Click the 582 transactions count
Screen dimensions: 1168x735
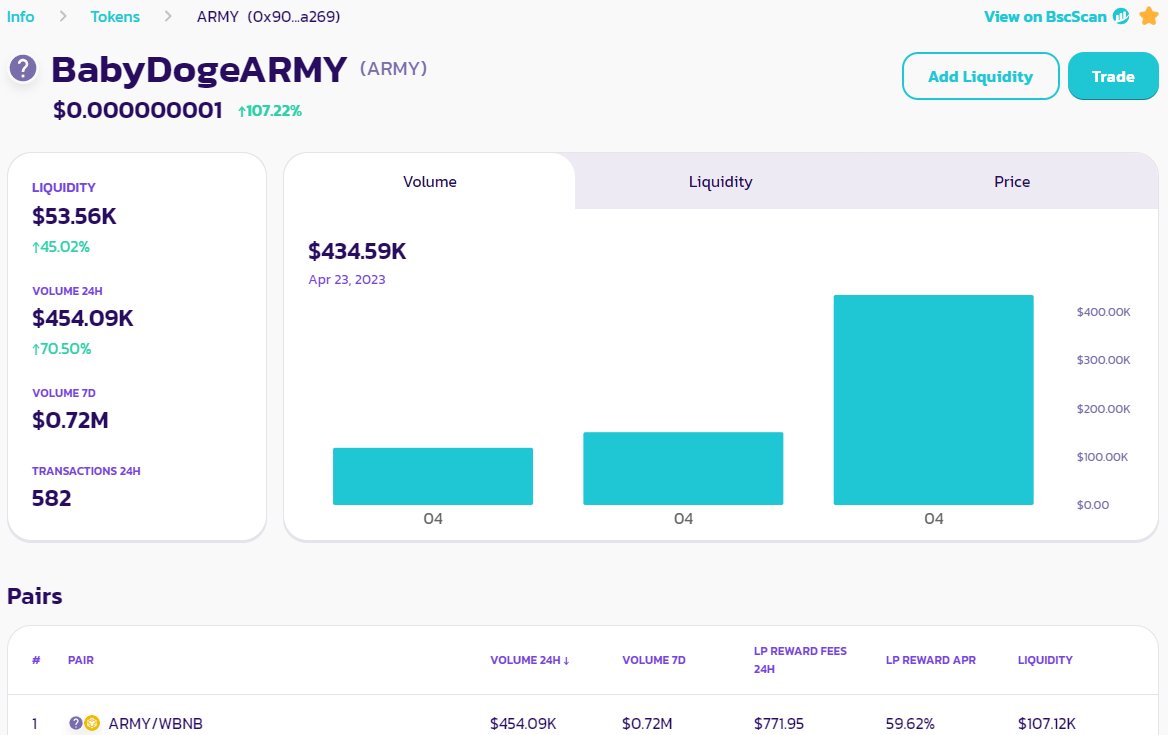click(x=51, y=498)
